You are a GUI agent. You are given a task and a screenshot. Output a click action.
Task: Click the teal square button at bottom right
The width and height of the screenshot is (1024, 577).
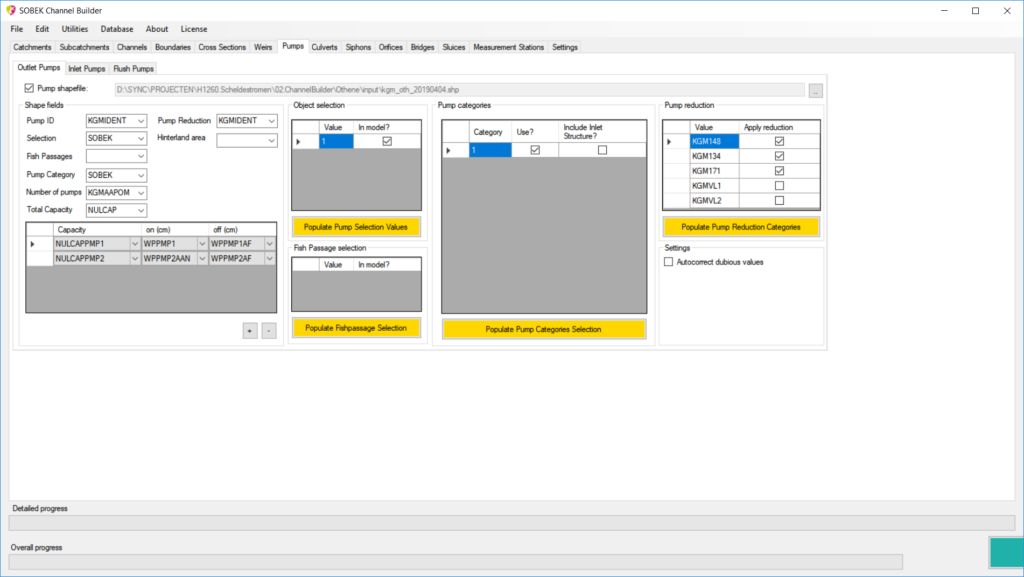tap(1004, 553)
